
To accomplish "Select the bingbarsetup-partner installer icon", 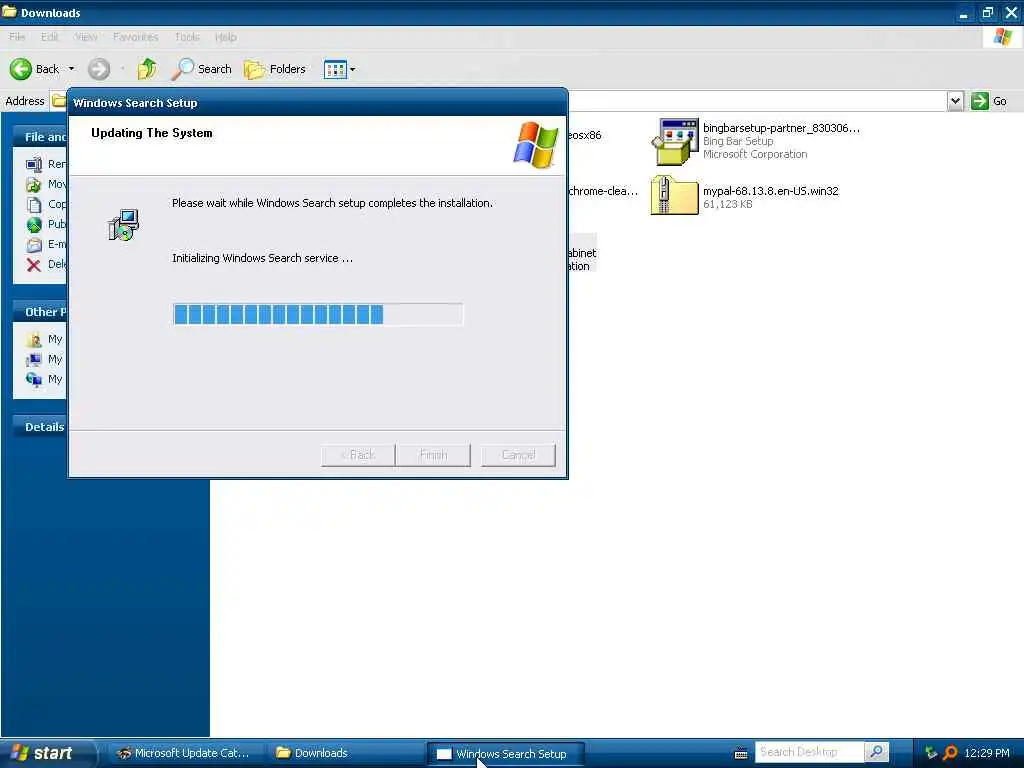I will [x=675, y=141].
